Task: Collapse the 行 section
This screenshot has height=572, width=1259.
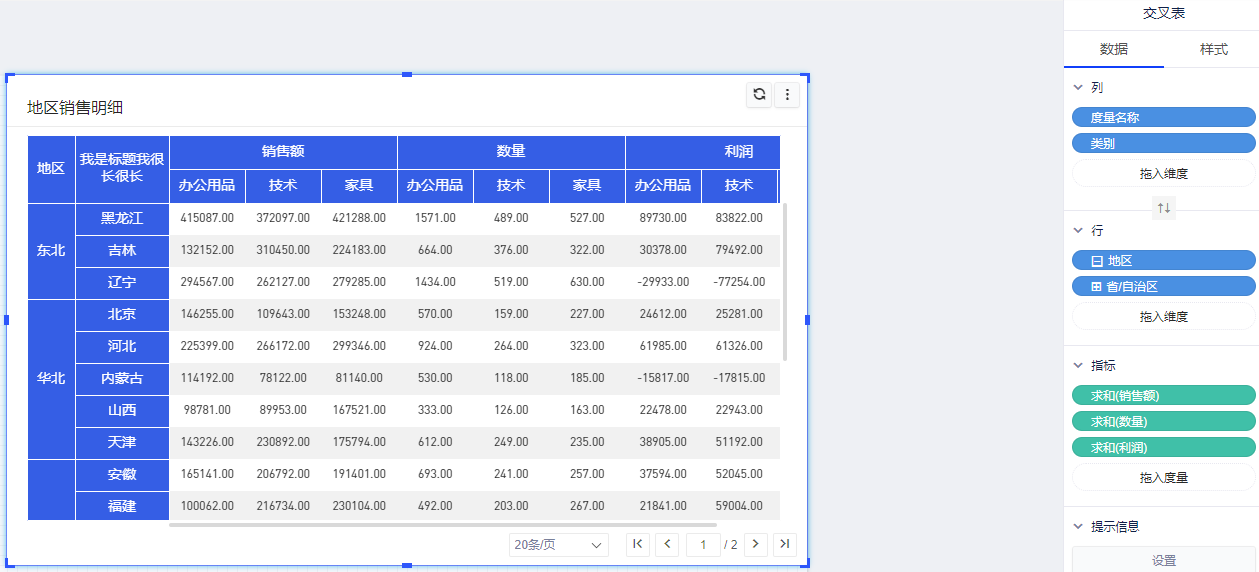Action: click(x=1078, y=231)
